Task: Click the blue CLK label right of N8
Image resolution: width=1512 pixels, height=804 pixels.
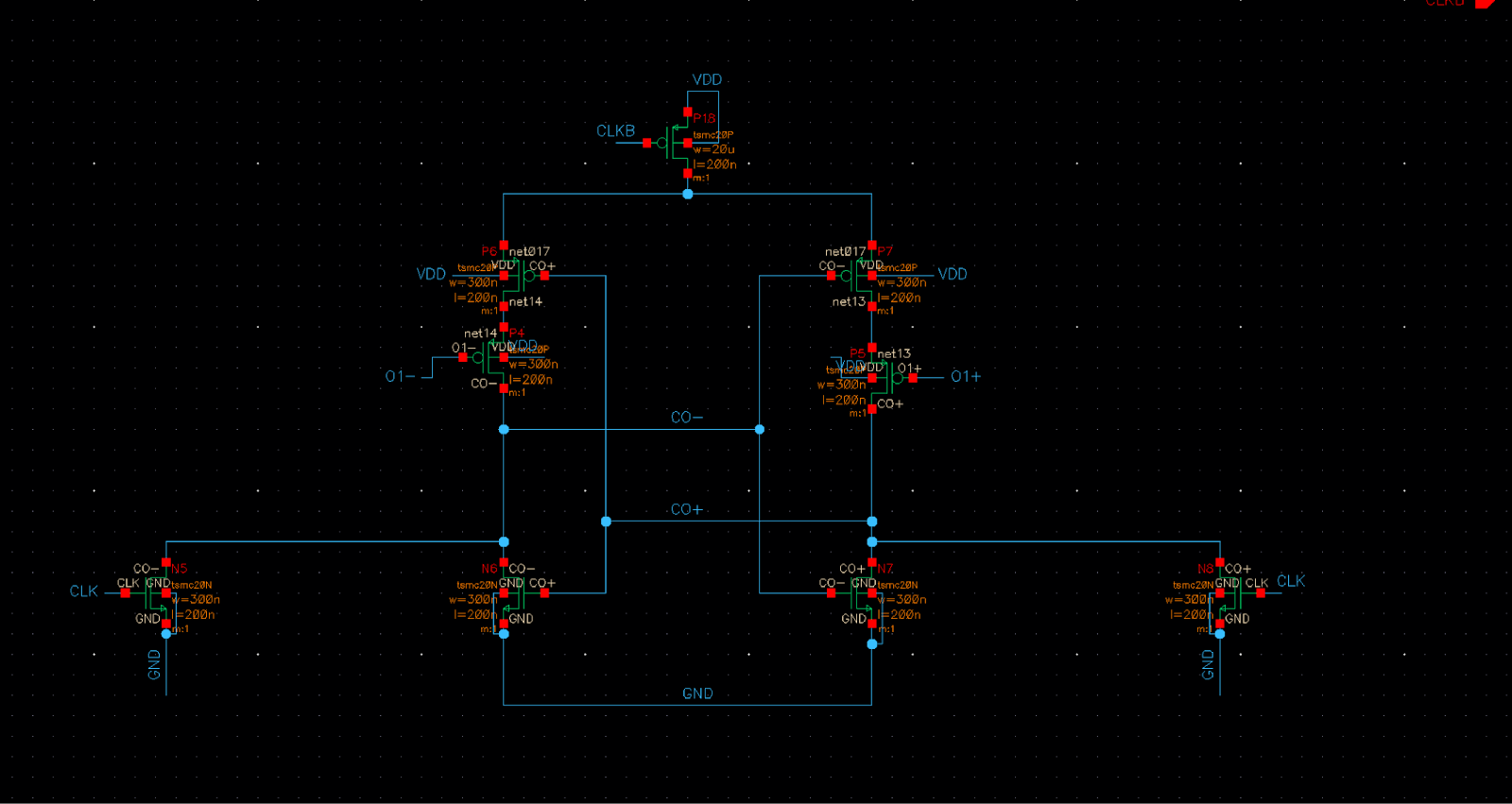Action: [x=1291, y=581]
